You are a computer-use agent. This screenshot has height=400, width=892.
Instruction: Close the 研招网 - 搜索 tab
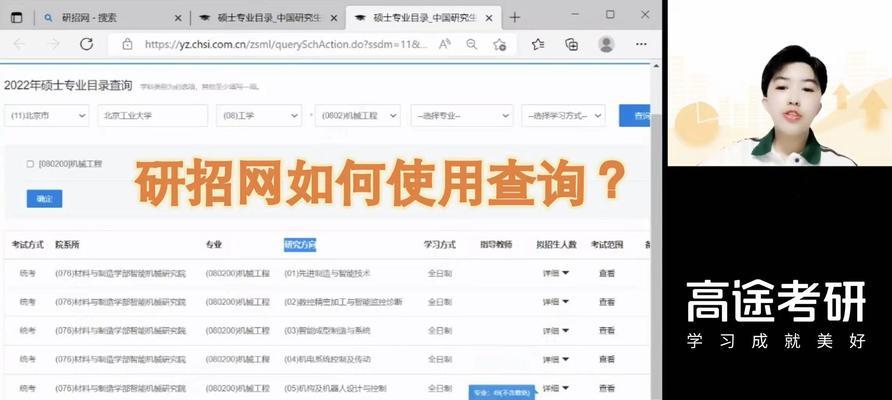177,18
